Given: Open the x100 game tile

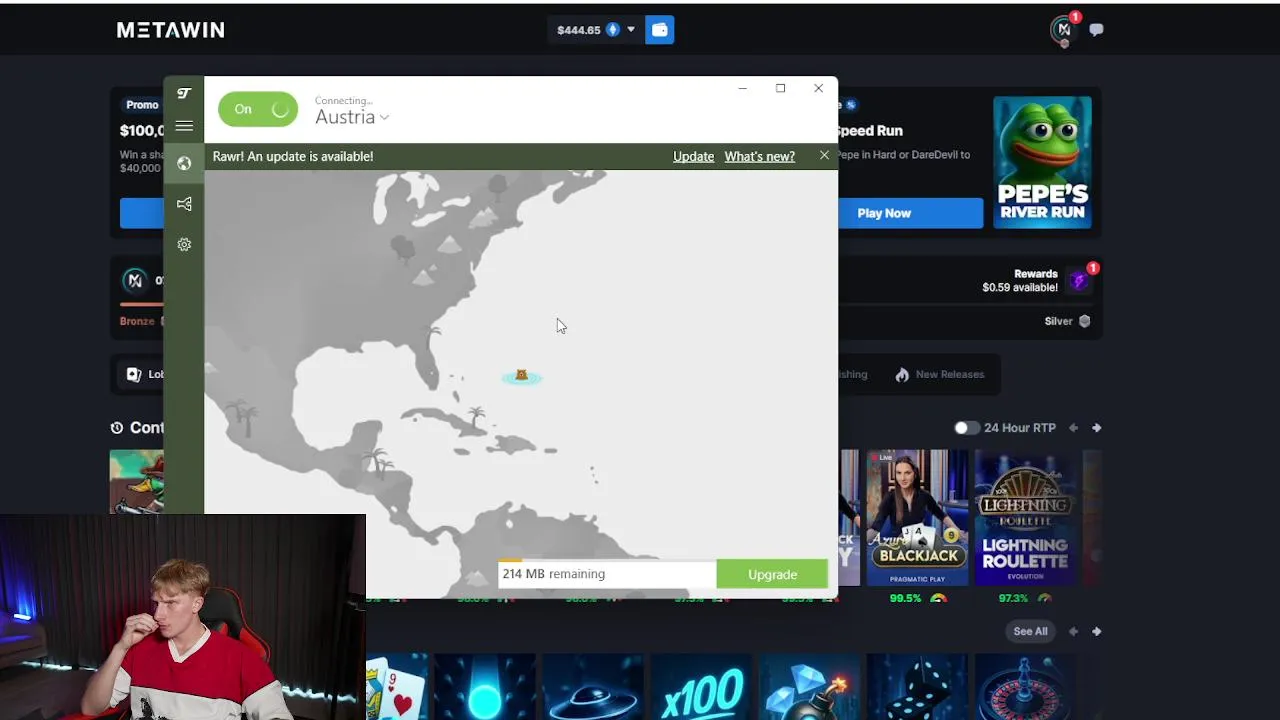Looking at the screenshot, I should click(701, 688).
